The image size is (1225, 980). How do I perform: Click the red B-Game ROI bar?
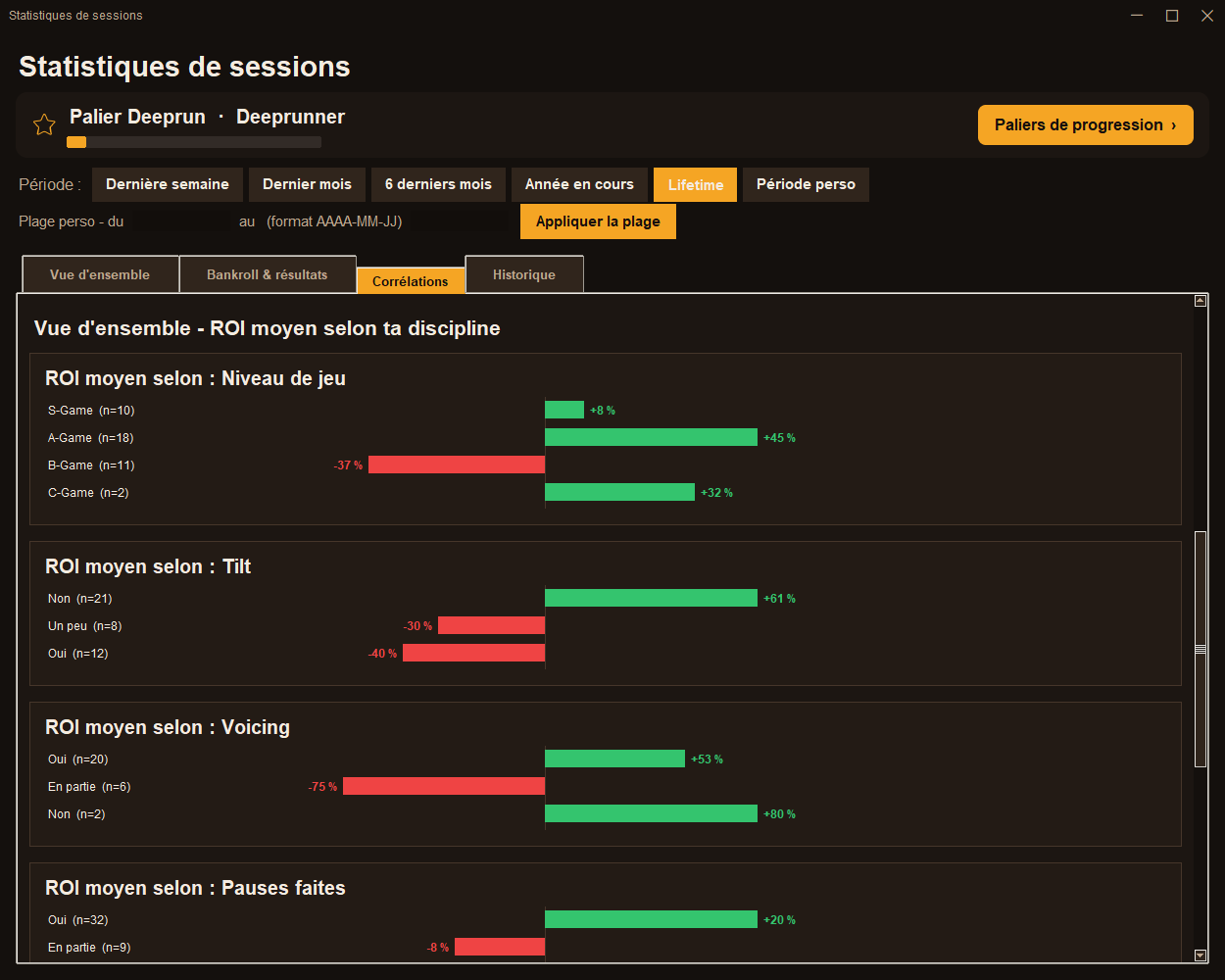pyautogui.click(x=457, y=465)
